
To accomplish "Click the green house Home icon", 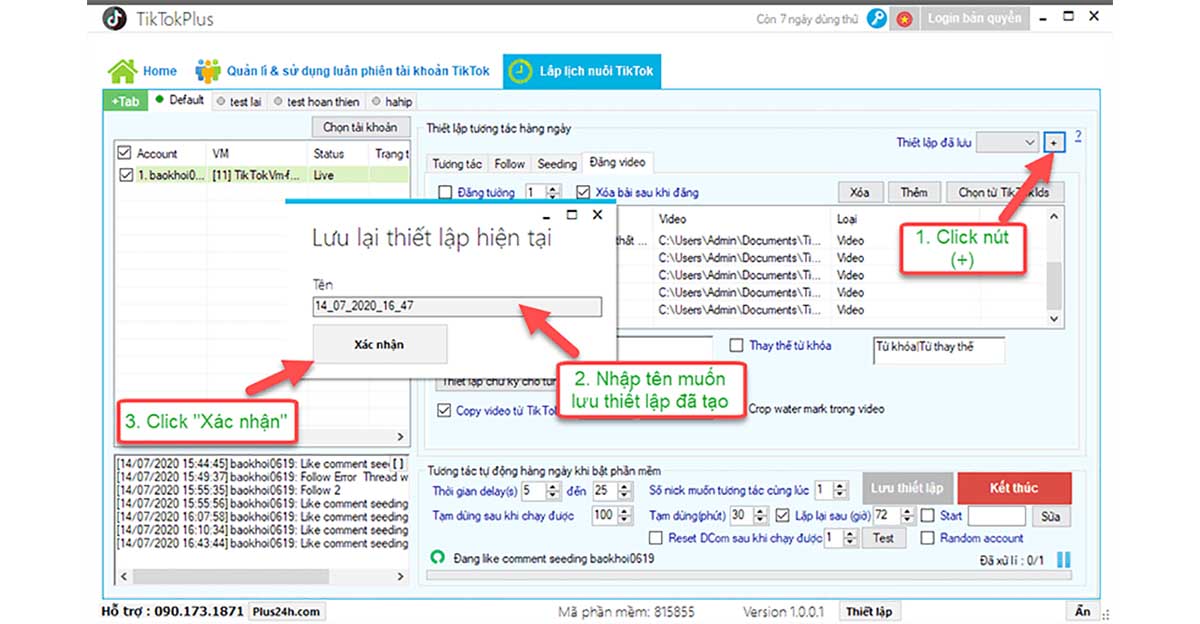I will [x=122, y=71].
